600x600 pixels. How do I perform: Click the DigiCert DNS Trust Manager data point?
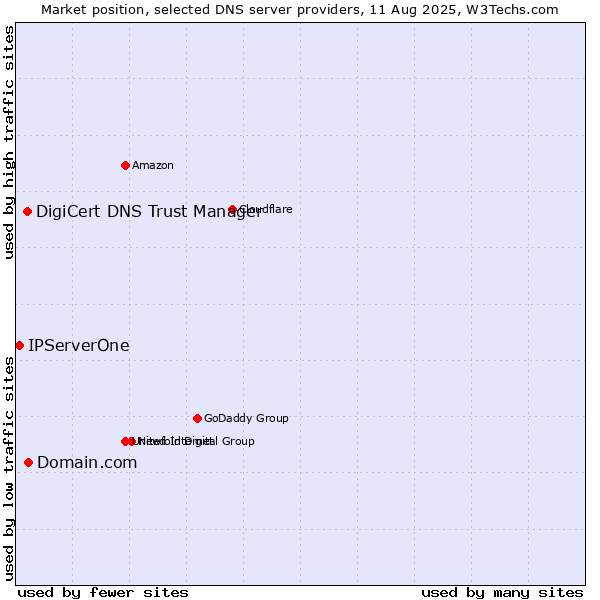27,212
